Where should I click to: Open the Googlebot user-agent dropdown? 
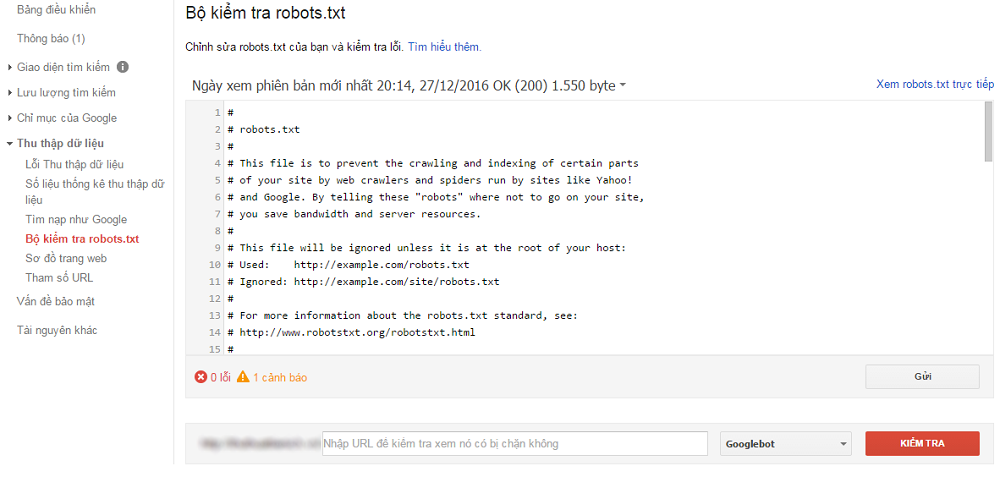point(785,443)
